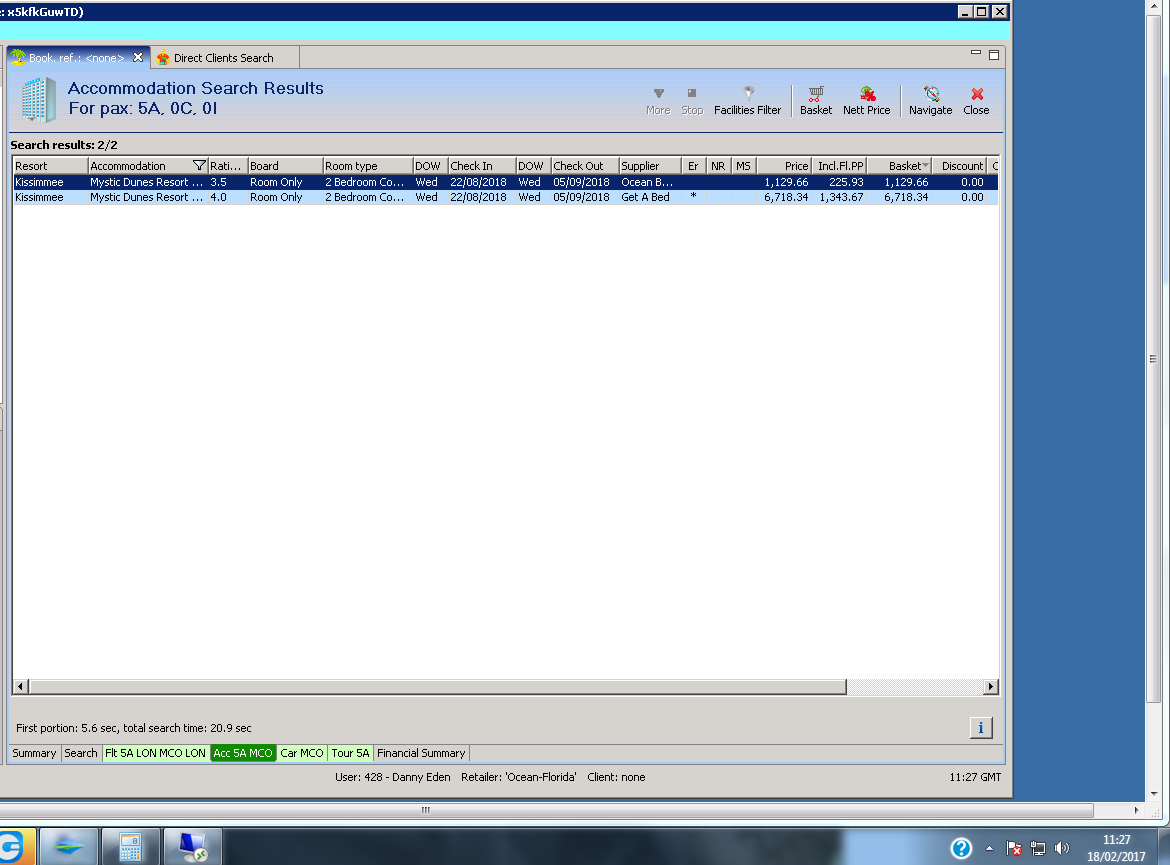This screenshot has width=1170, height=865.
Task: Select the Ocean B... supplier result row
Action: [505, 182]
